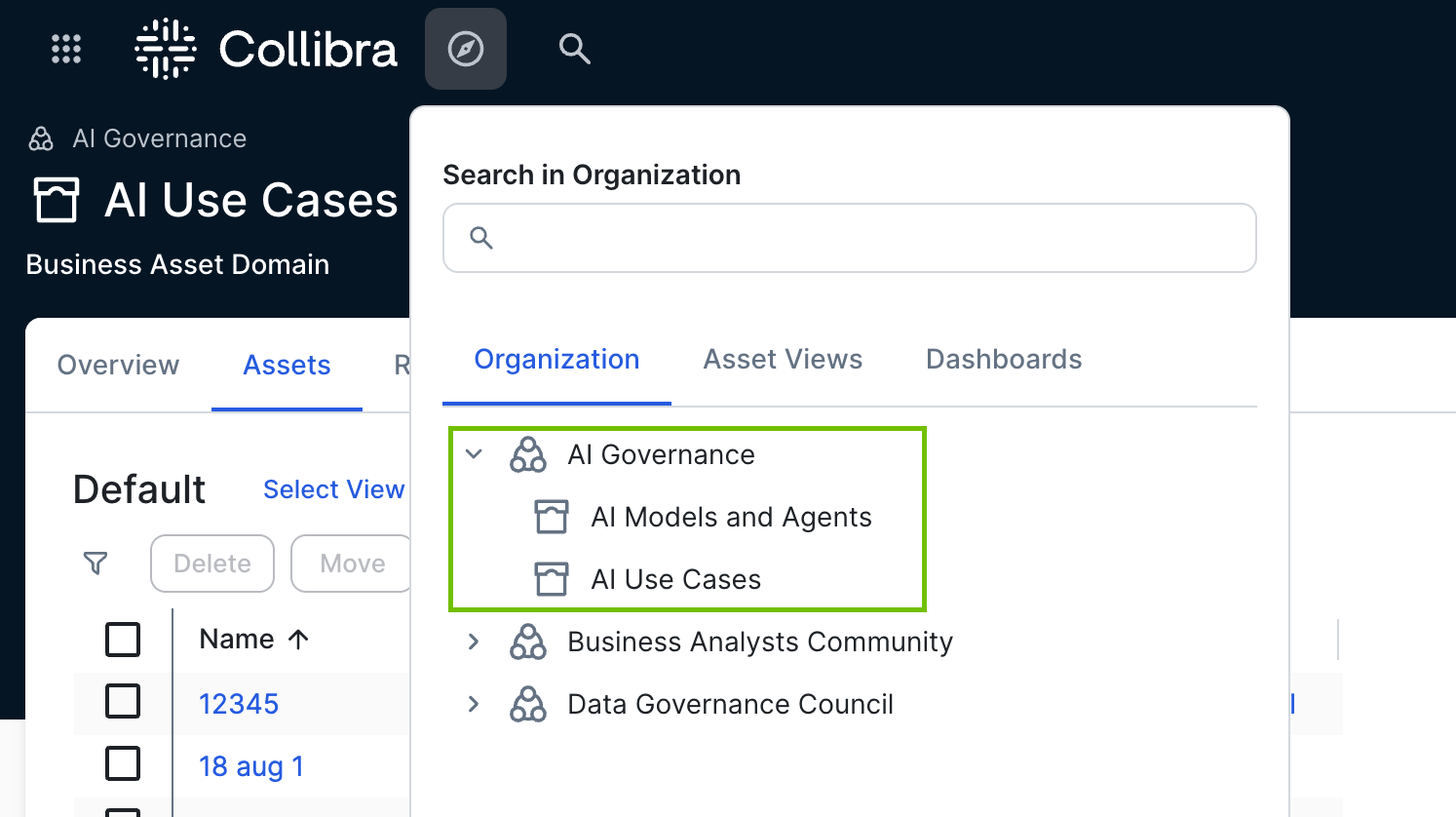
Task: Click the Data Governance Council community icon
Action: point(528,704)
